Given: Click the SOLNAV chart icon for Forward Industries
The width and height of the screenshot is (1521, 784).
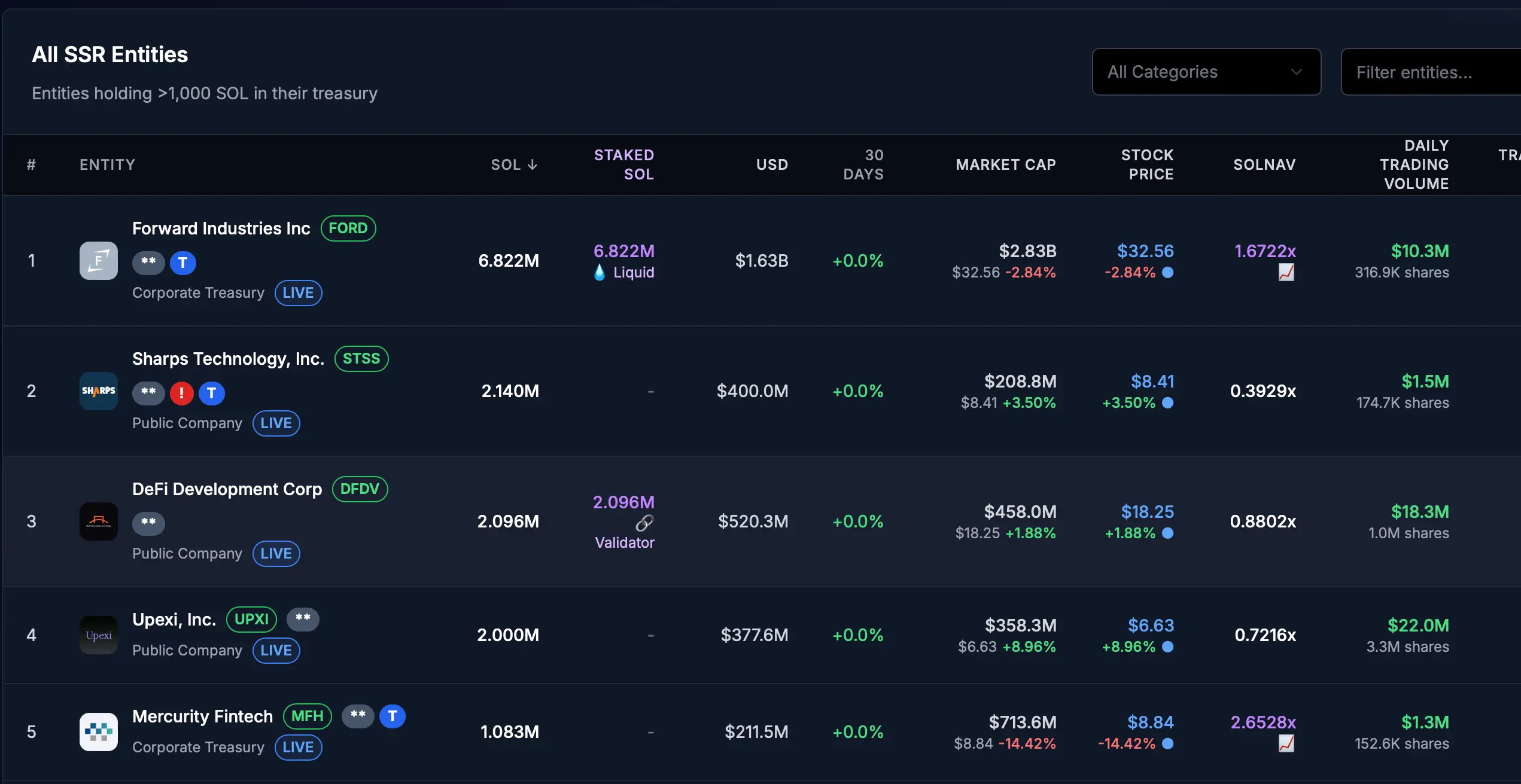Looking at the screenshot, I should pyautogui.click(x=1286, y=273).
